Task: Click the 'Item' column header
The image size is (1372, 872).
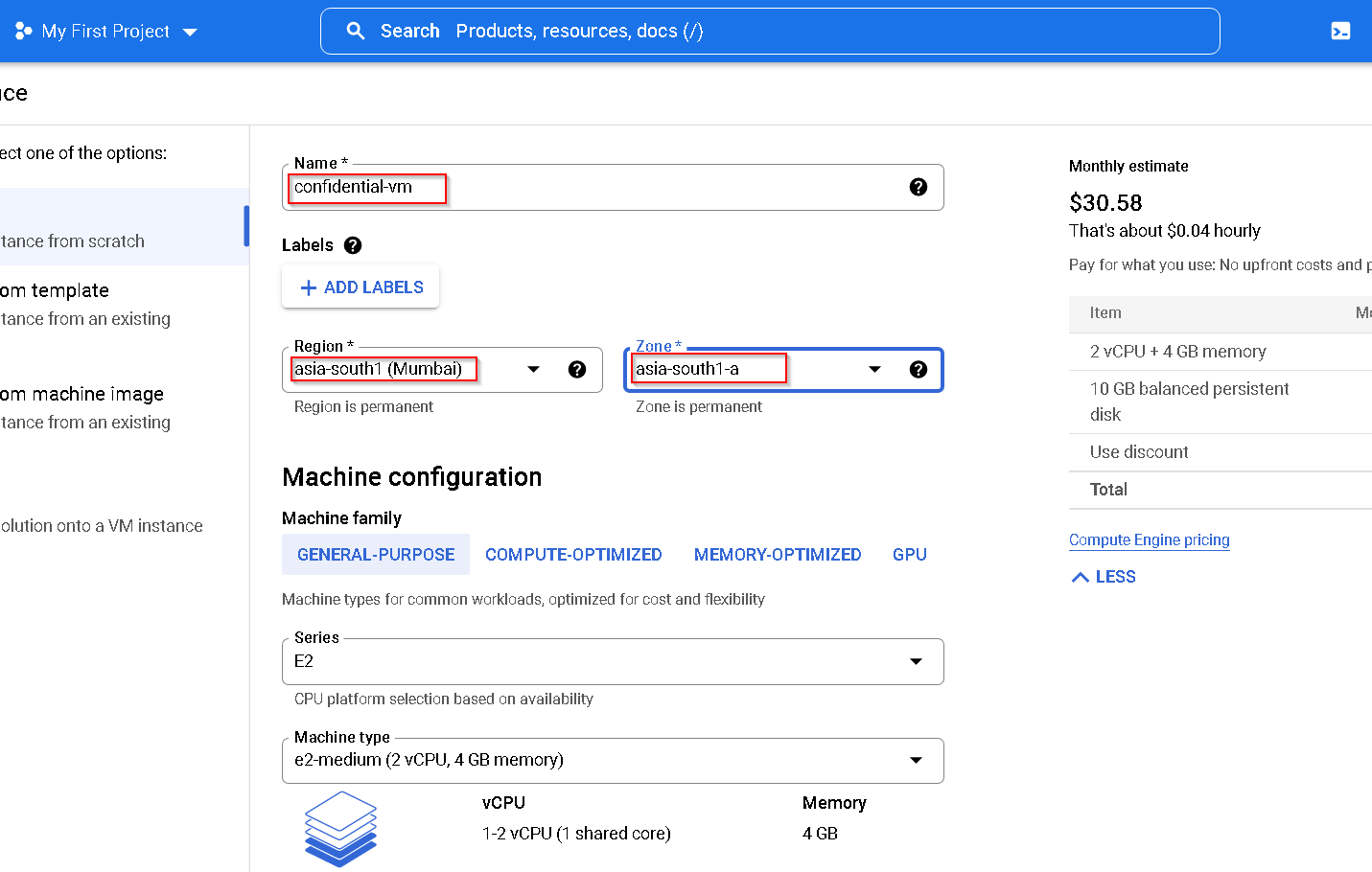Action: (1105, 313)
